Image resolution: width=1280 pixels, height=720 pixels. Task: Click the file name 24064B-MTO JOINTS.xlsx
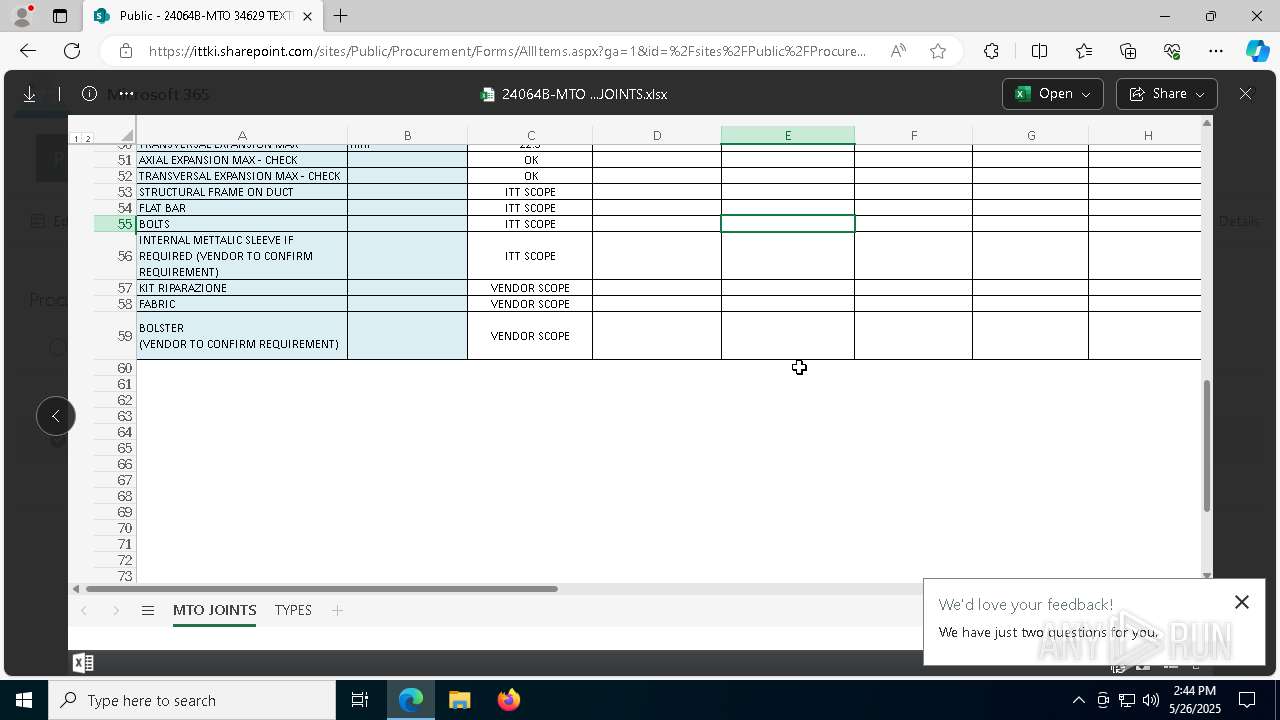tap(584, 94)
